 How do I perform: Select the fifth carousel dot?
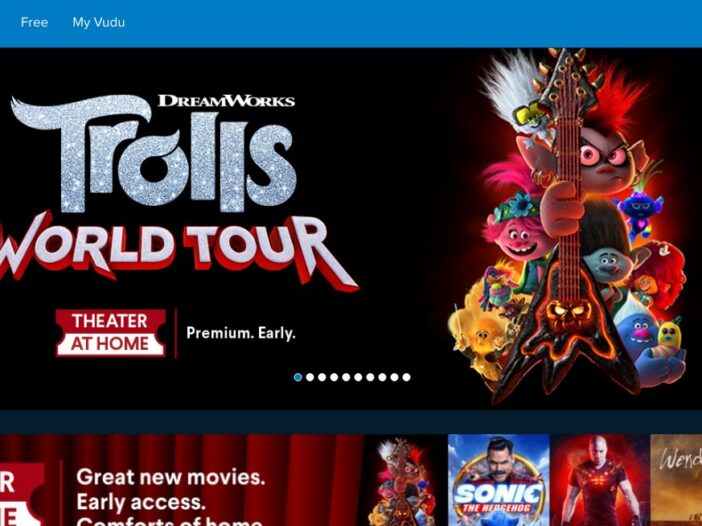(346, 377)
